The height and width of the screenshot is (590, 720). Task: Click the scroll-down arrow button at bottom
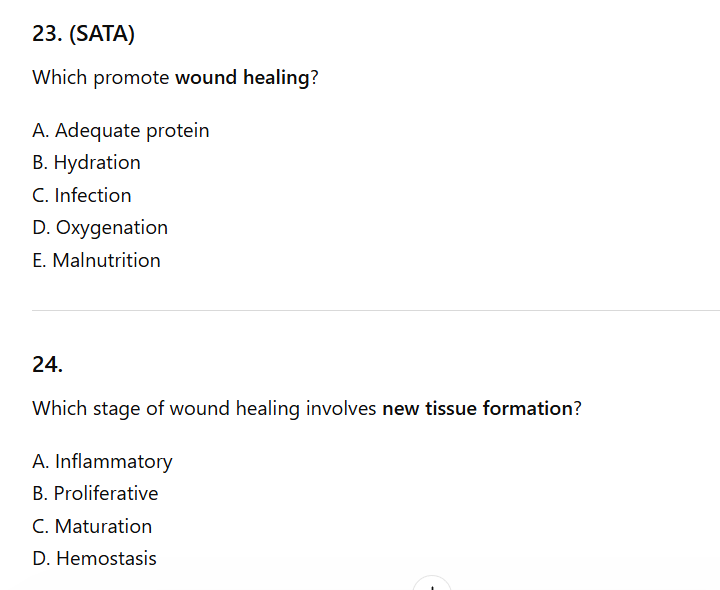pyautogui.click(x=432, y=585)
